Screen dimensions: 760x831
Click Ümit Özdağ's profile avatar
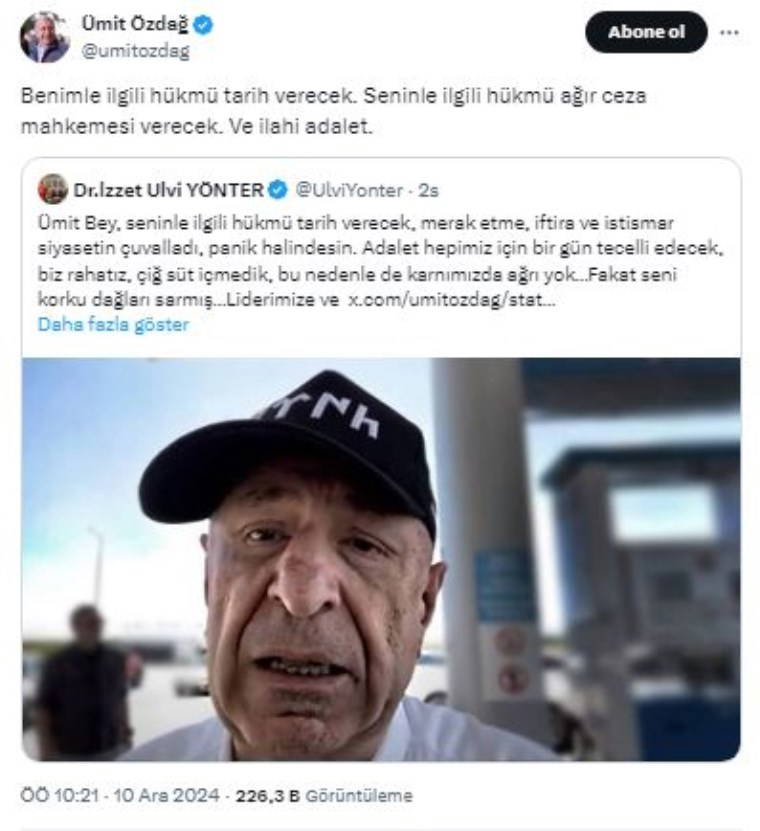(x=44, y=37)
